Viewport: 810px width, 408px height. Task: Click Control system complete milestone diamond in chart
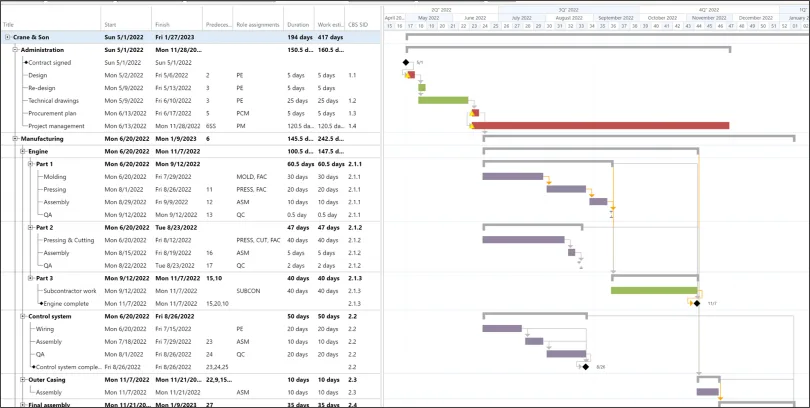(586, 366)
